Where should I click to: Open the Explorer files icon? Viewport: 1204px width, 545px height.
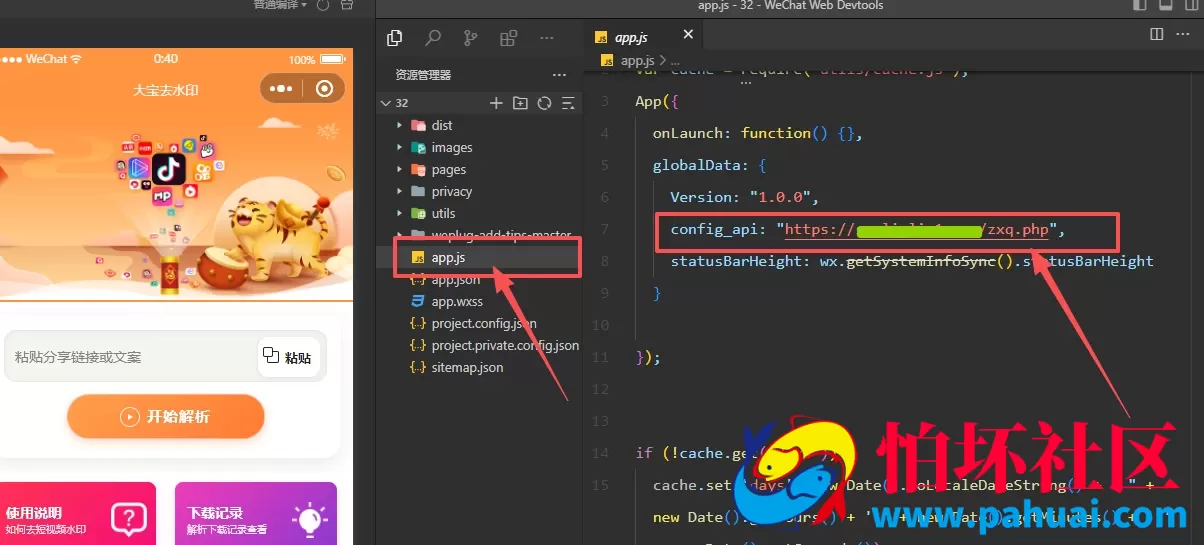coord(395,38)
